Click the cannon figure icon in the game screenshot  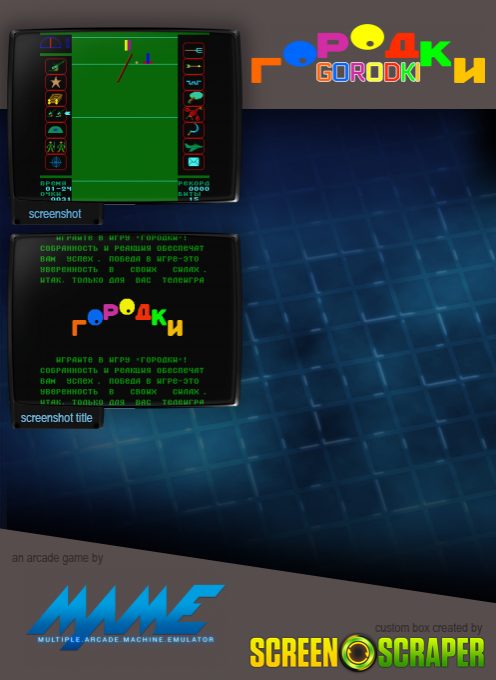[56, 66]
